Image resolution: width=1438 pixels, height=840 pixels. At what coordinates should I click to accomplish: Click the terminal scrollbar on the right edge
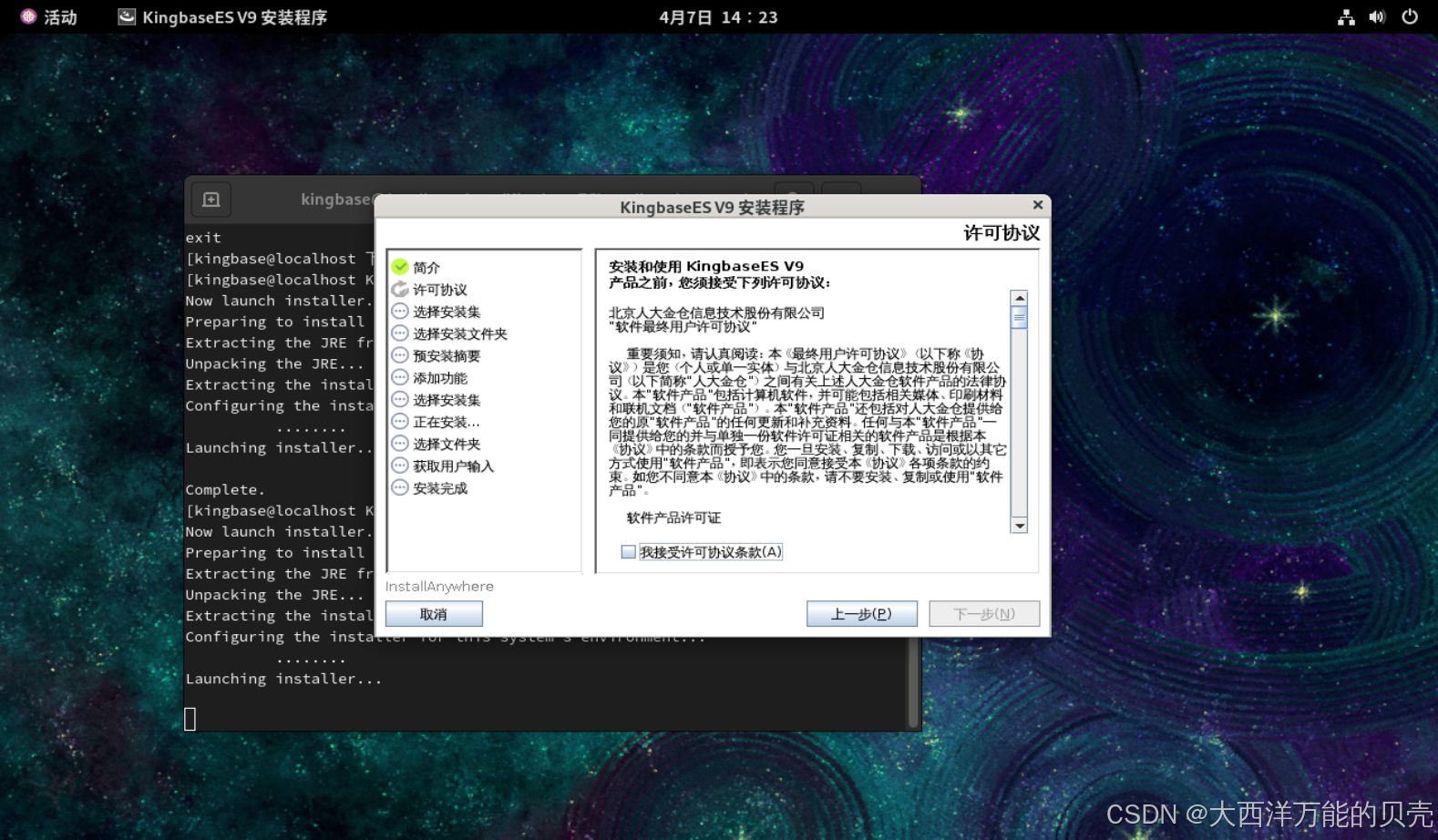914,681
